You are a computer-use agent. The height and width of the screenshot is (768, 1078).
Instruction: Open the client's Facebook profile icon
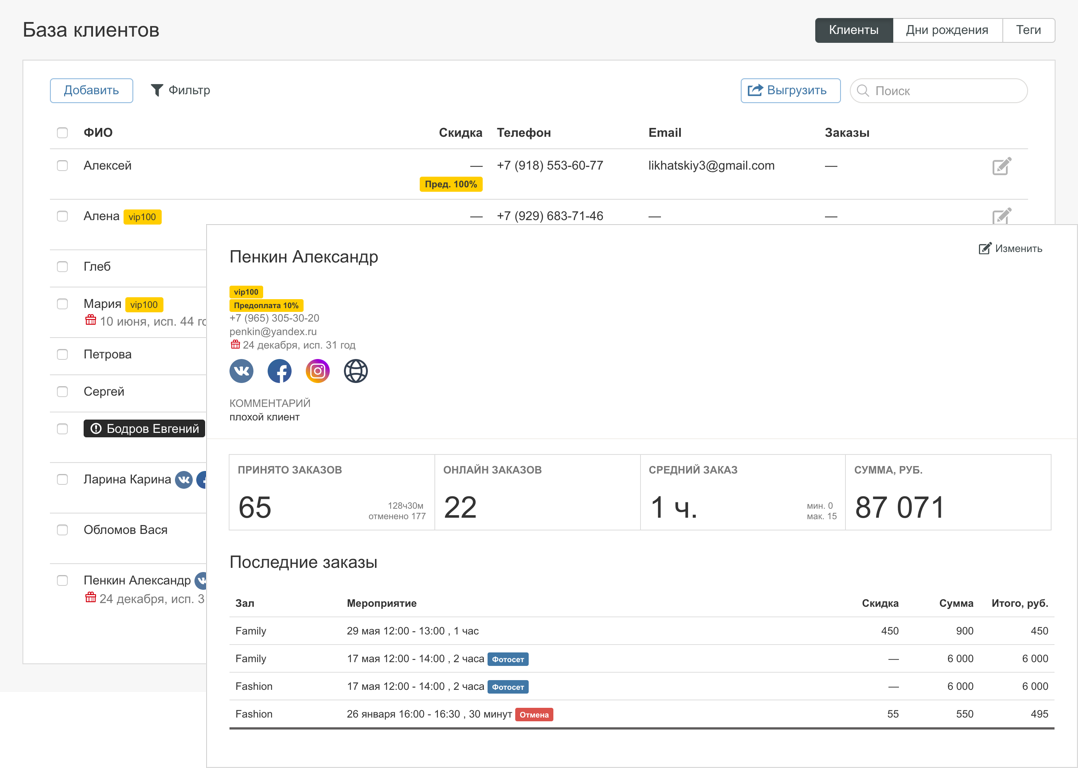point(279,370)
